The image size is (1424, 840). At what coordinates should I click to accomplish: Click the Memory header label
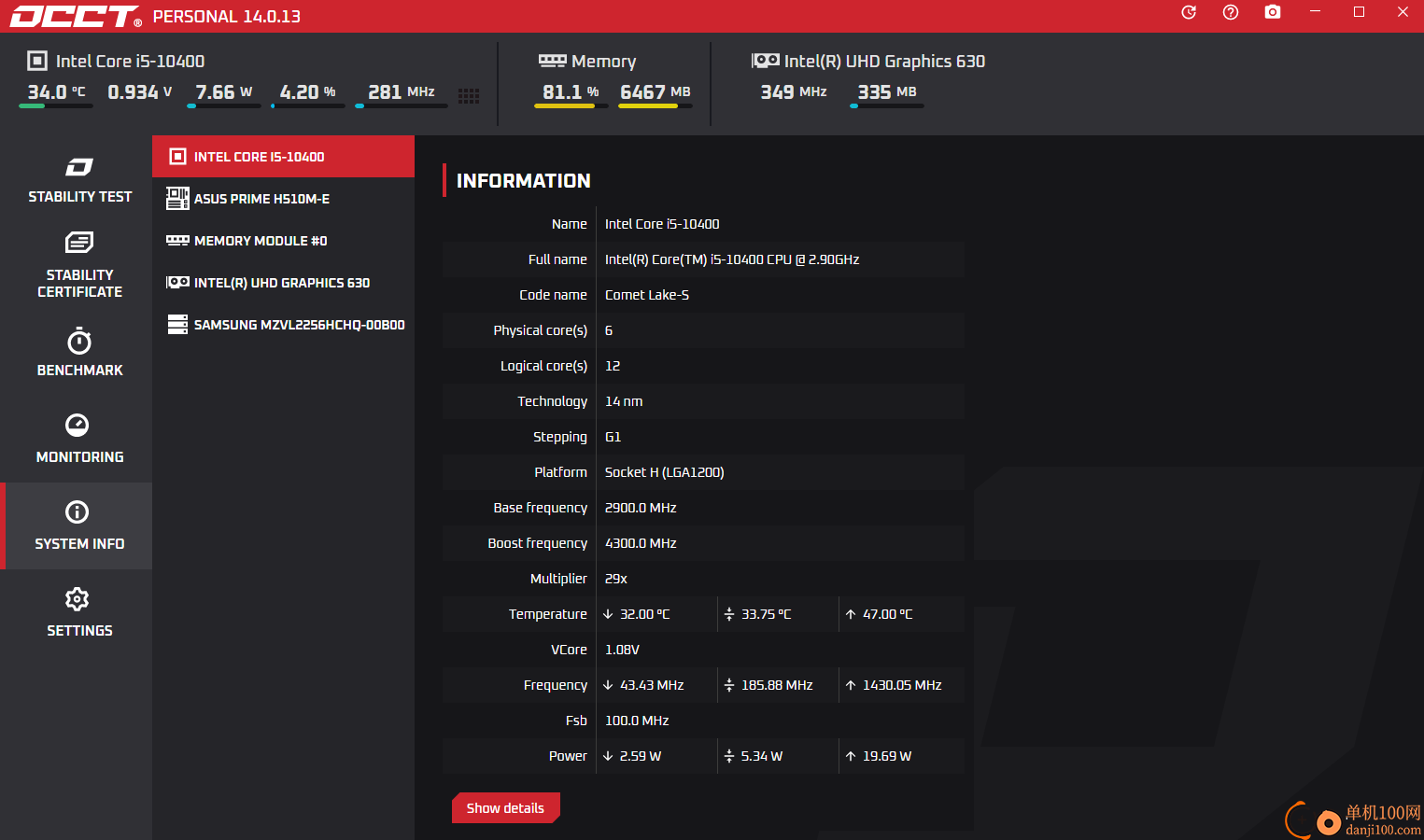coord(603,62)
